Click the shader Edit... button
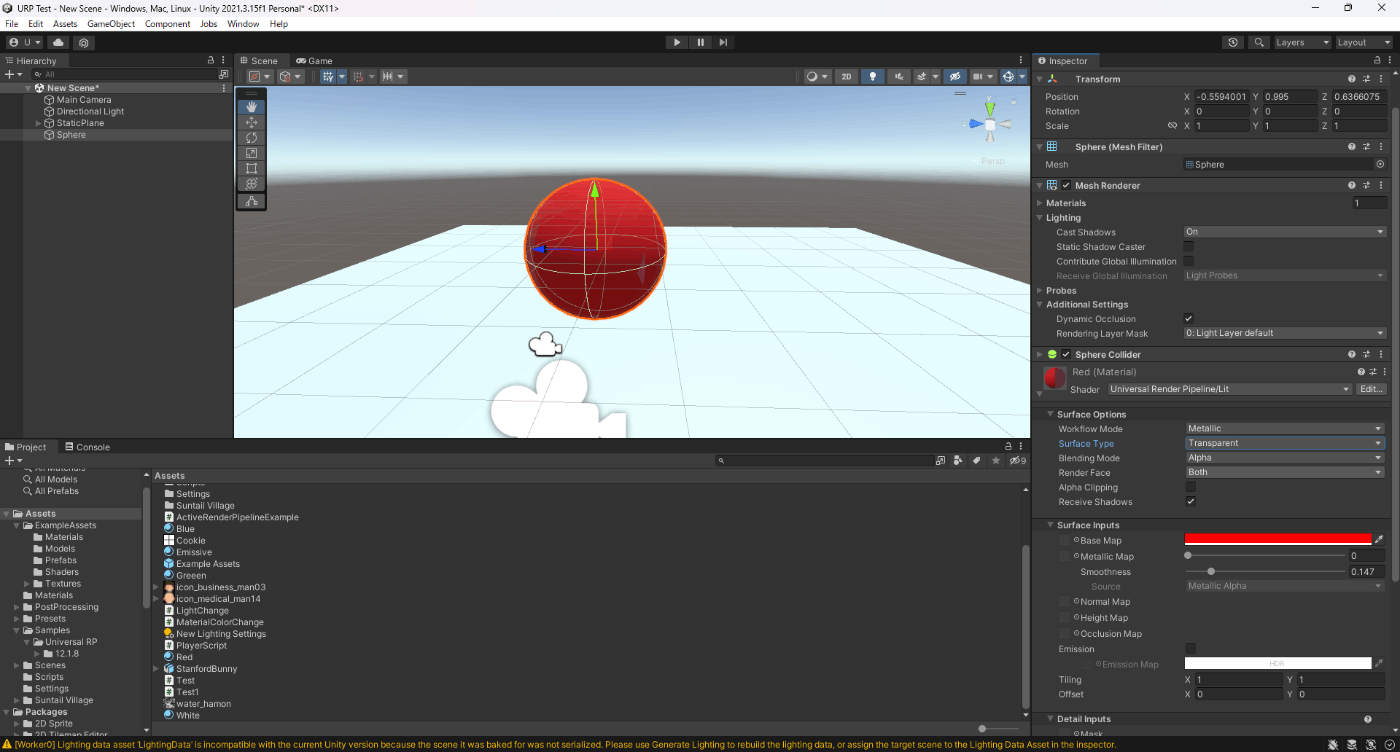1400x752 pixels. (1371, 389)
